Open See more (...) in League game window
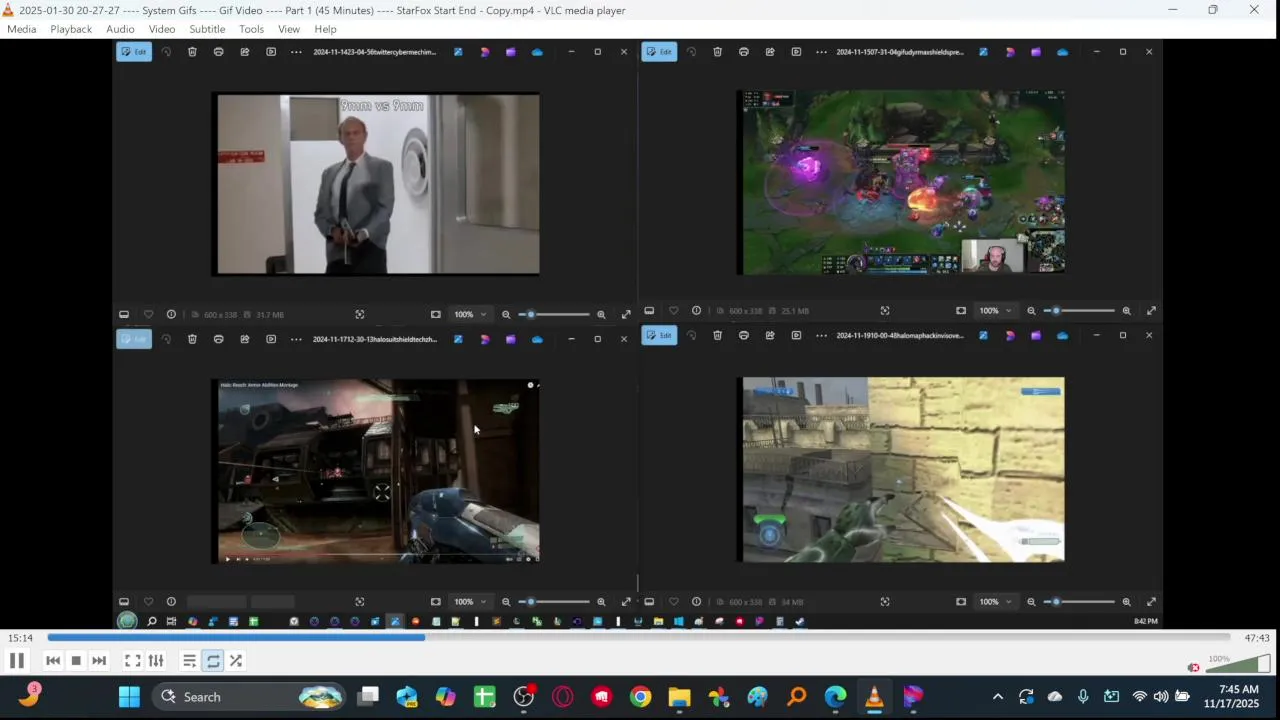1280x720 pixels. point(821,52)
